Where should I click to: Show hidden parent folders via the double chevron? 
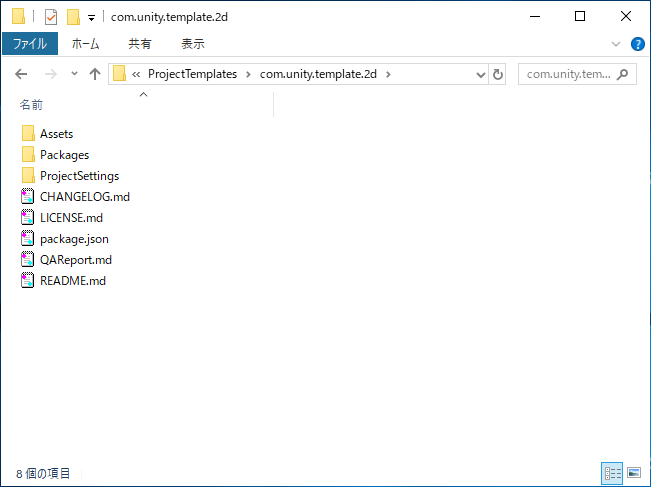[136, 75]
